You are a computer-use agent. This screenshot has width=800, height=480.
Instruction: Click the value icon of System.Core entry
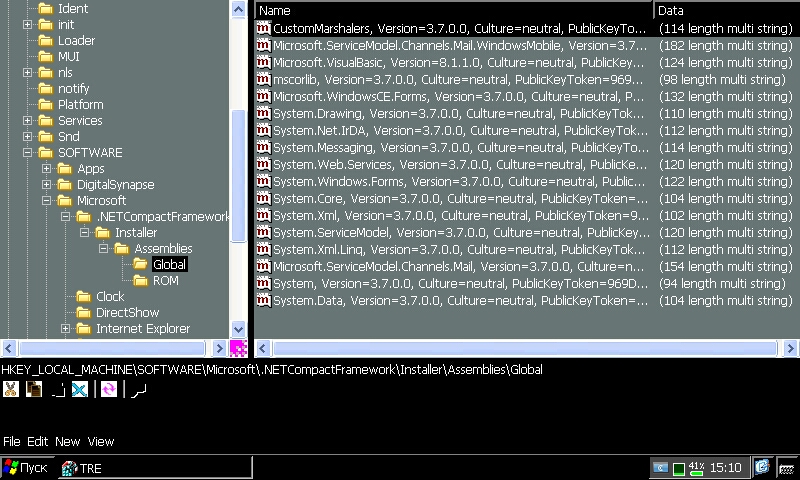[x=263, y=198]
